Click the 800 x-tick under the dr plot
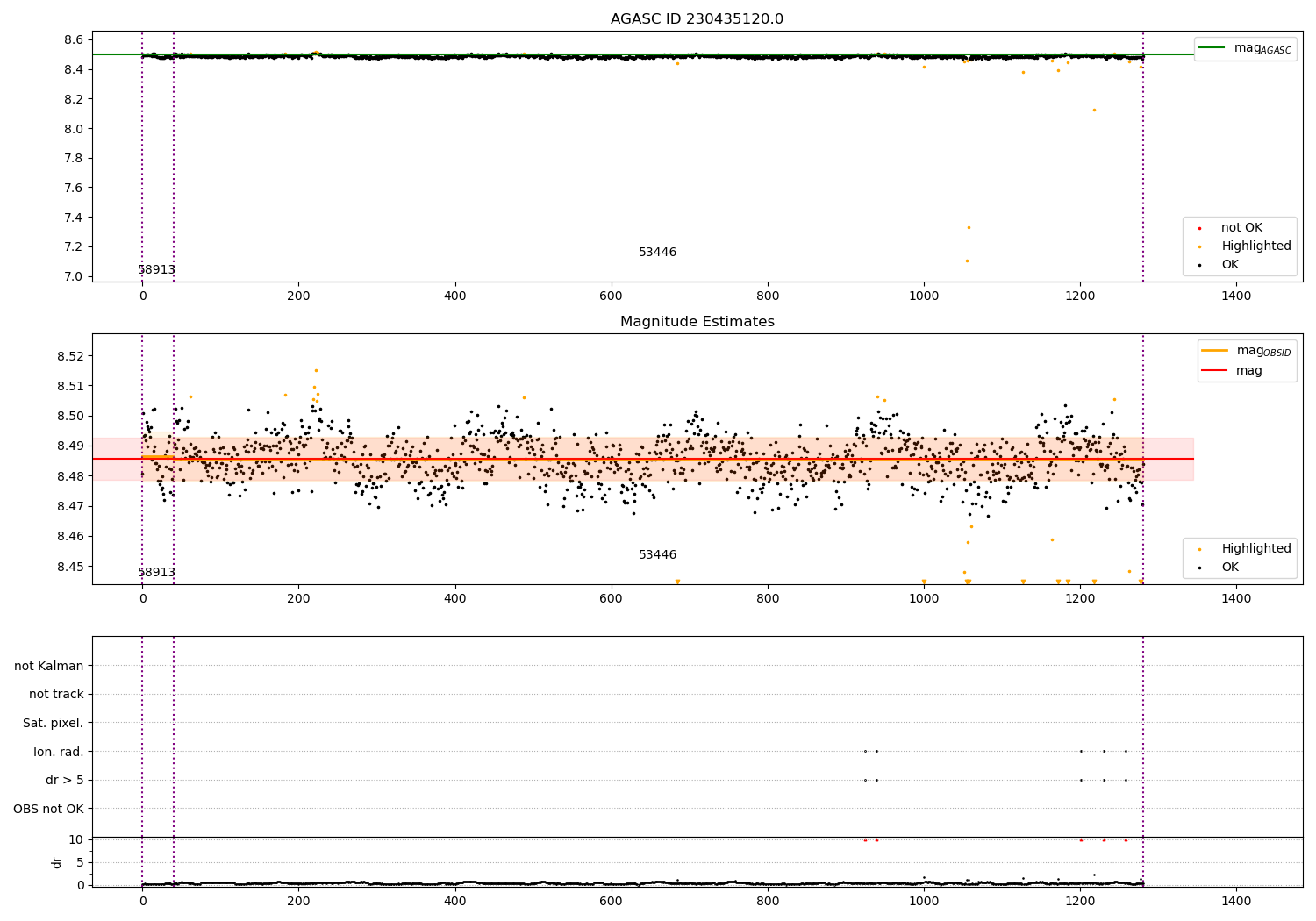Viewport: 1316px width, 921px height. [768, 901]
